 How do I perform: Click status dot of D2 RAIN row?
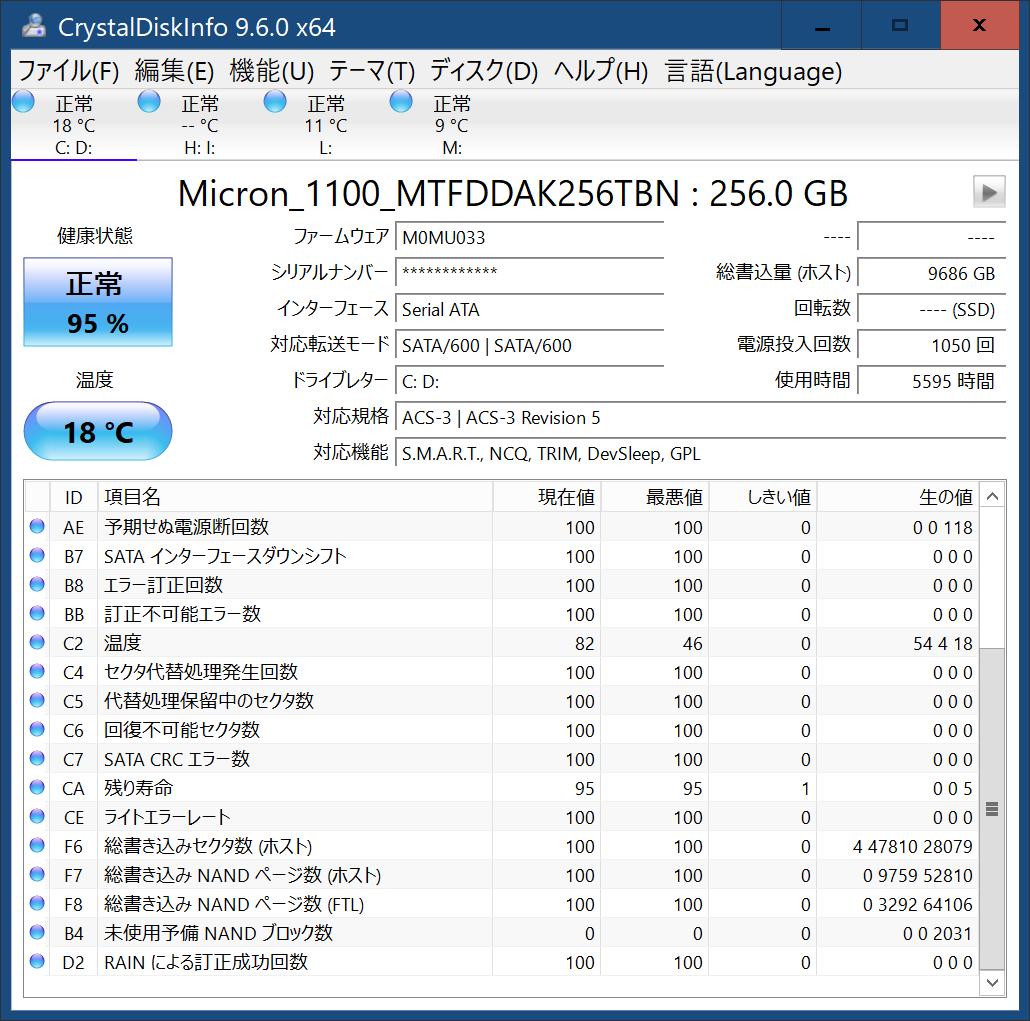37,961
